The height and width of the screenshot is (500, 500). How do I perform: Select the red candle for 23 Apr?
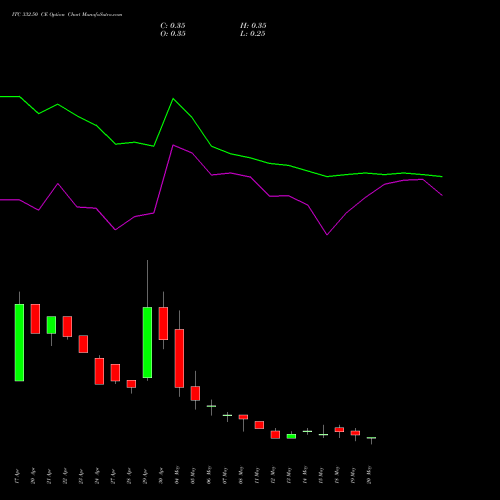pos(83,344)
